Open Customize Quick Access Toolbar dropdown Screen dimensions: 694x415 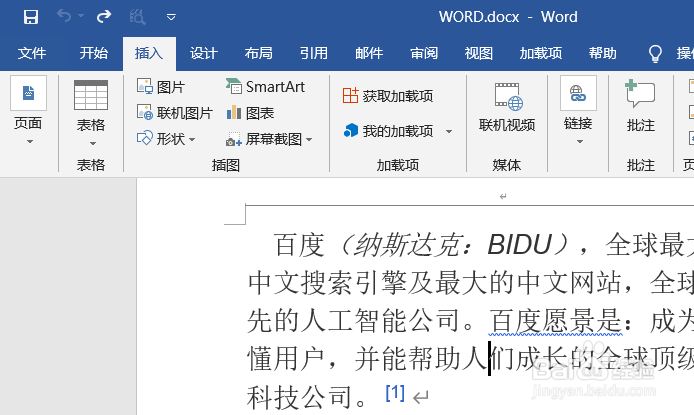(171, 17)
